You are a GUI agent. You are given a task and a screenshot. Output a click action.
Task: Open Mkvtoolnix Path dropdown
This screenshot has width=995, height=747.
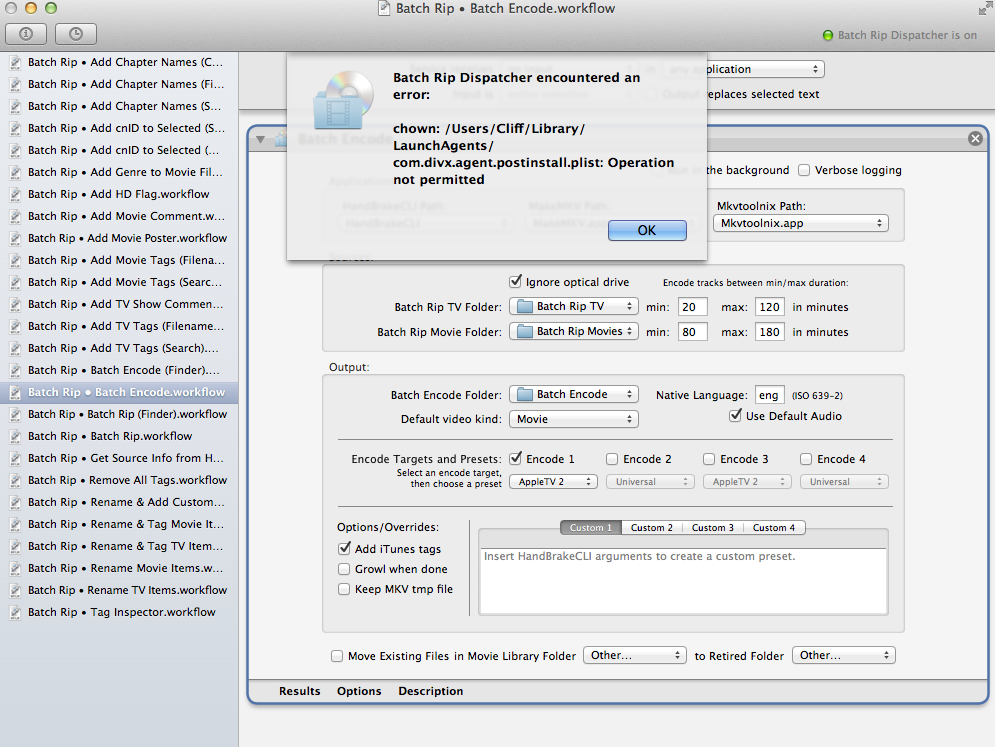[x=800, y=223]
